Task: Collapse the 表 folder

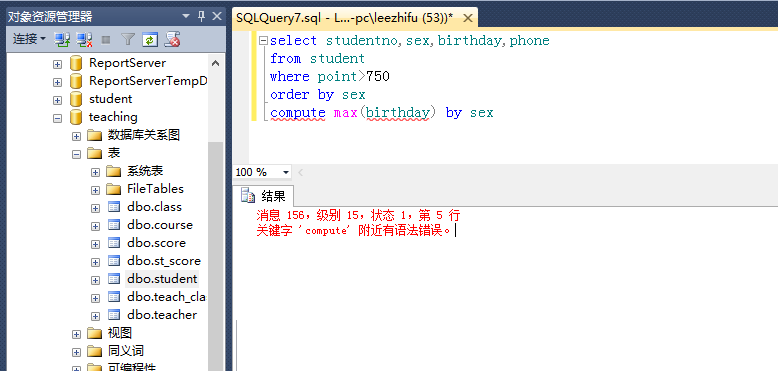Action: point(76,154)
